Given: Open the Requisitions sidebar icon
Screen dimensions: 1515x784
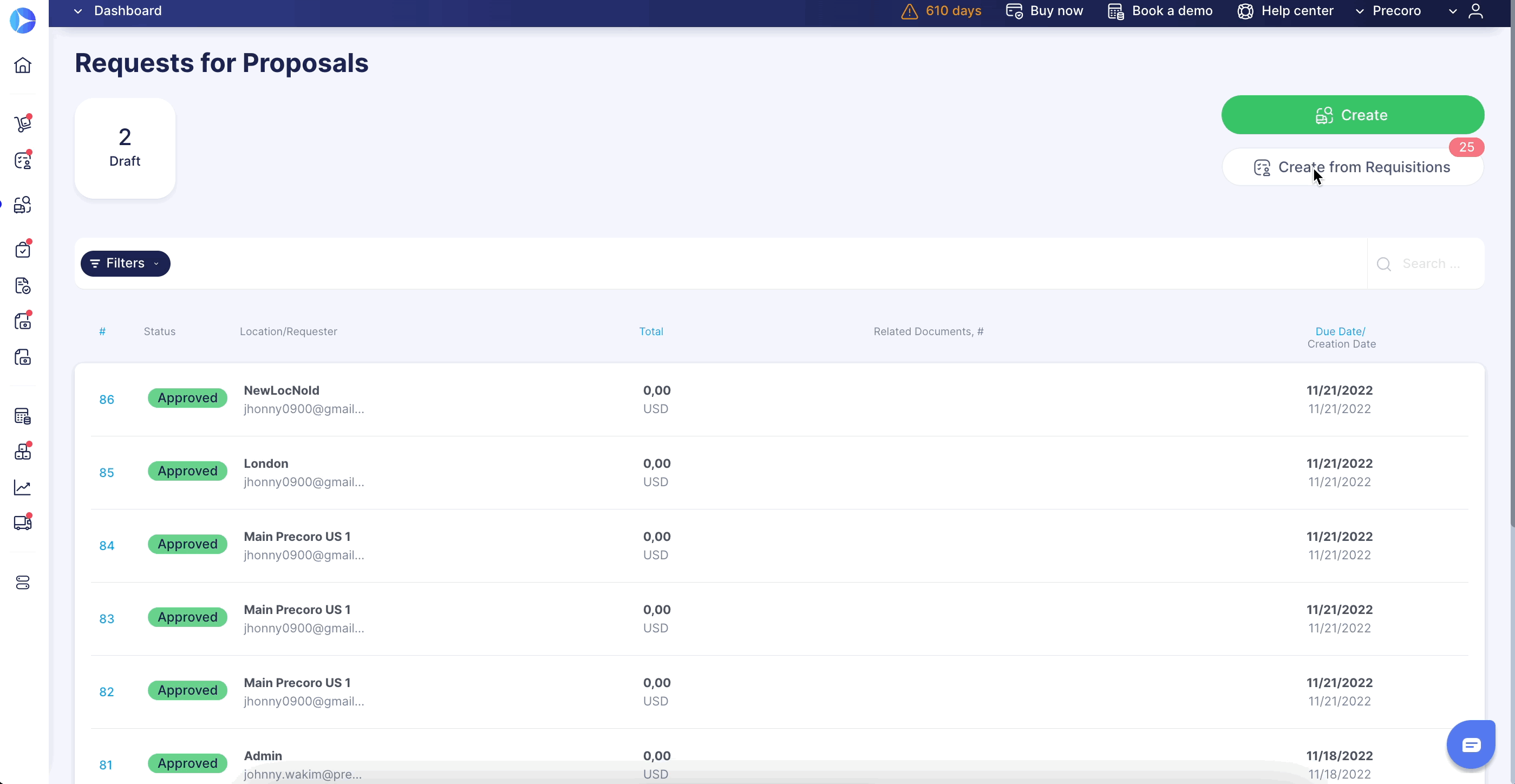Looking at the screenshot, I should 23,161.
